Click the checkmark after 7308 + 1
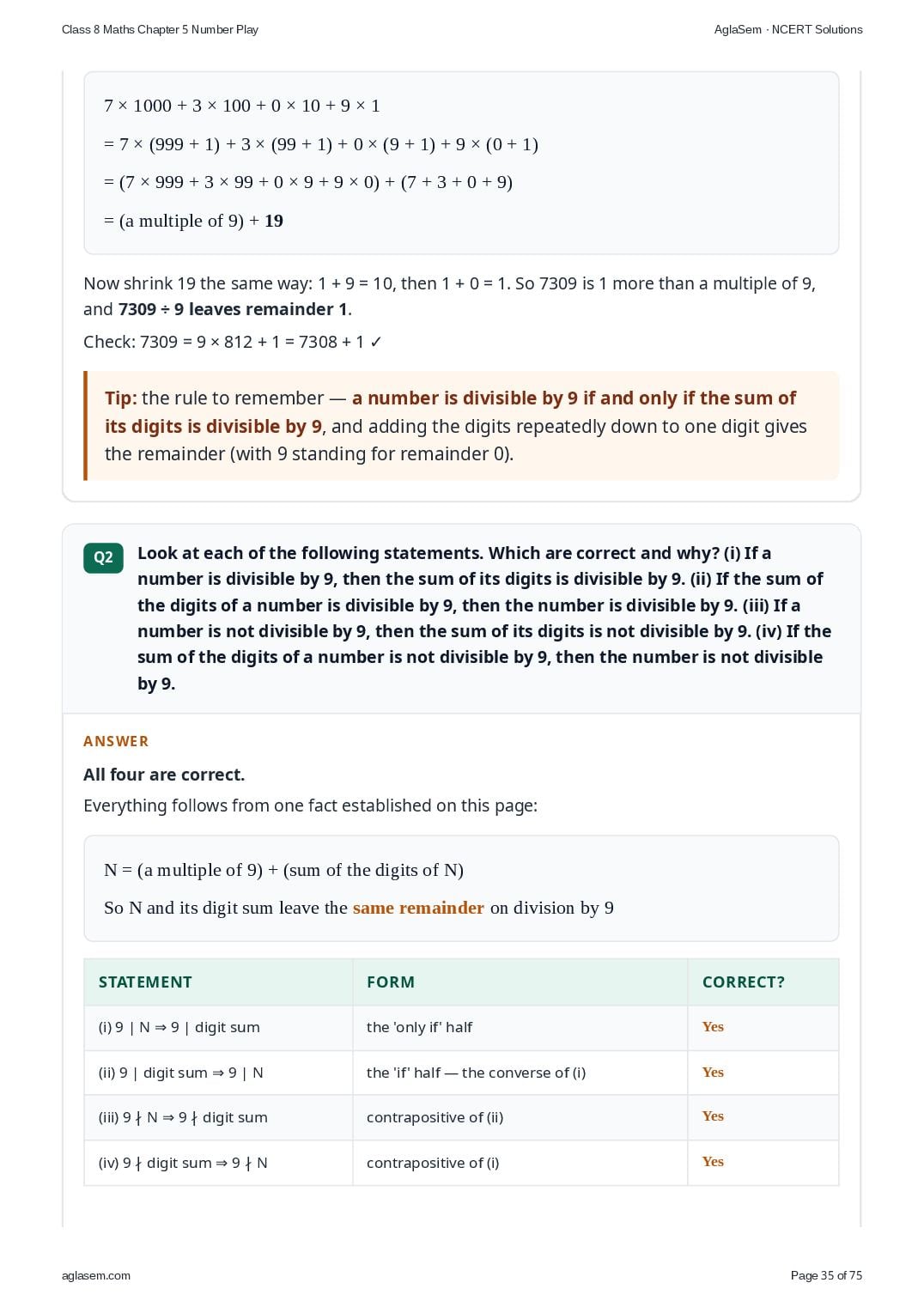 coord(375,342)
